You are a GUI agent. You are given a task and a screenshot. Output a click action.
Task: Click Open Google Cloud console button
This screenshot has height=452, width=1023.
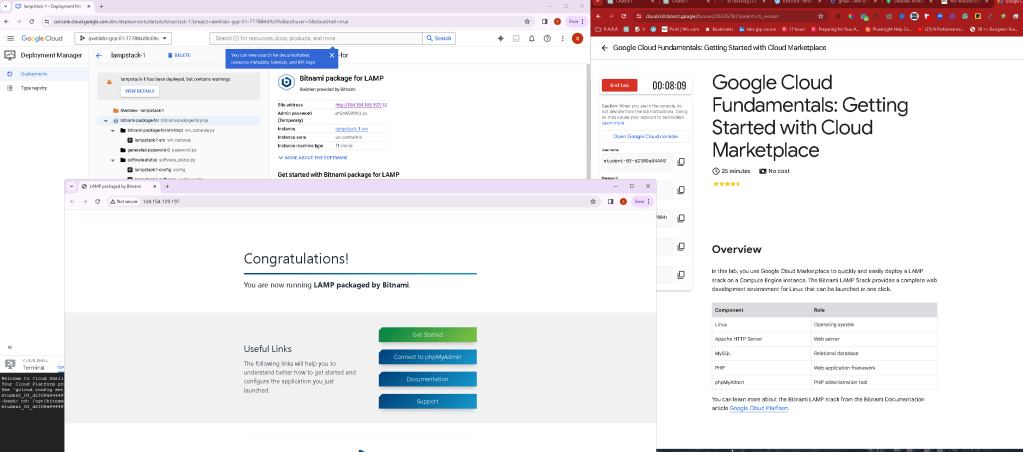coord(645,136)
